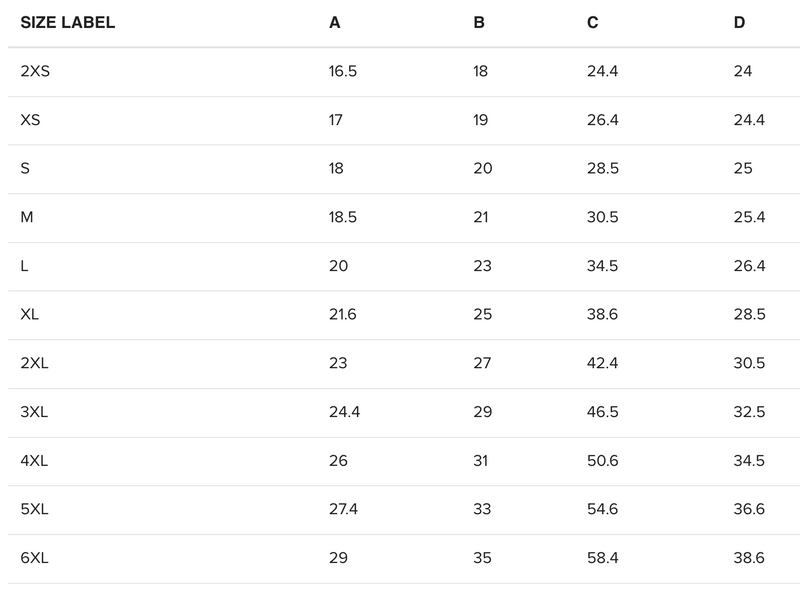The height and width of the screenshot is (591, 800).
Task: Select column header A
Action: pyautogui.click(x=335, y=22)
